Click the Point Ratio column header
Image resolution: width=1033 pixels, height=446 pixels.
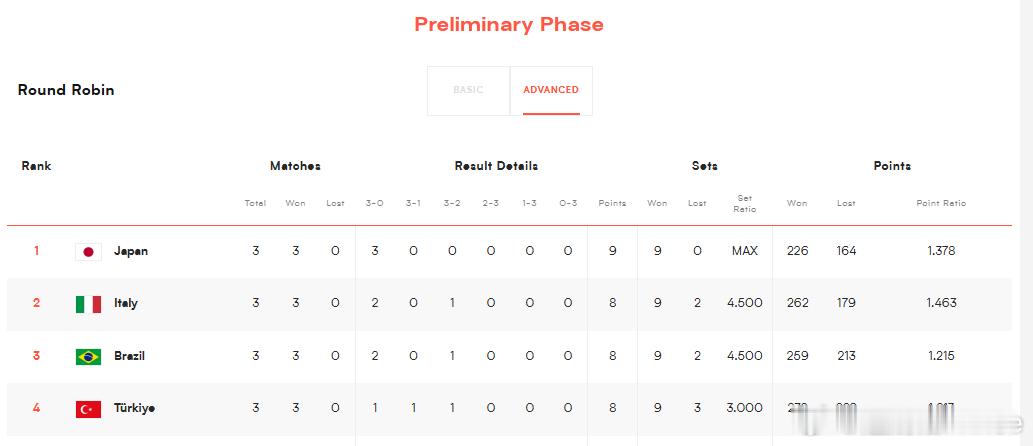point(941,203)
